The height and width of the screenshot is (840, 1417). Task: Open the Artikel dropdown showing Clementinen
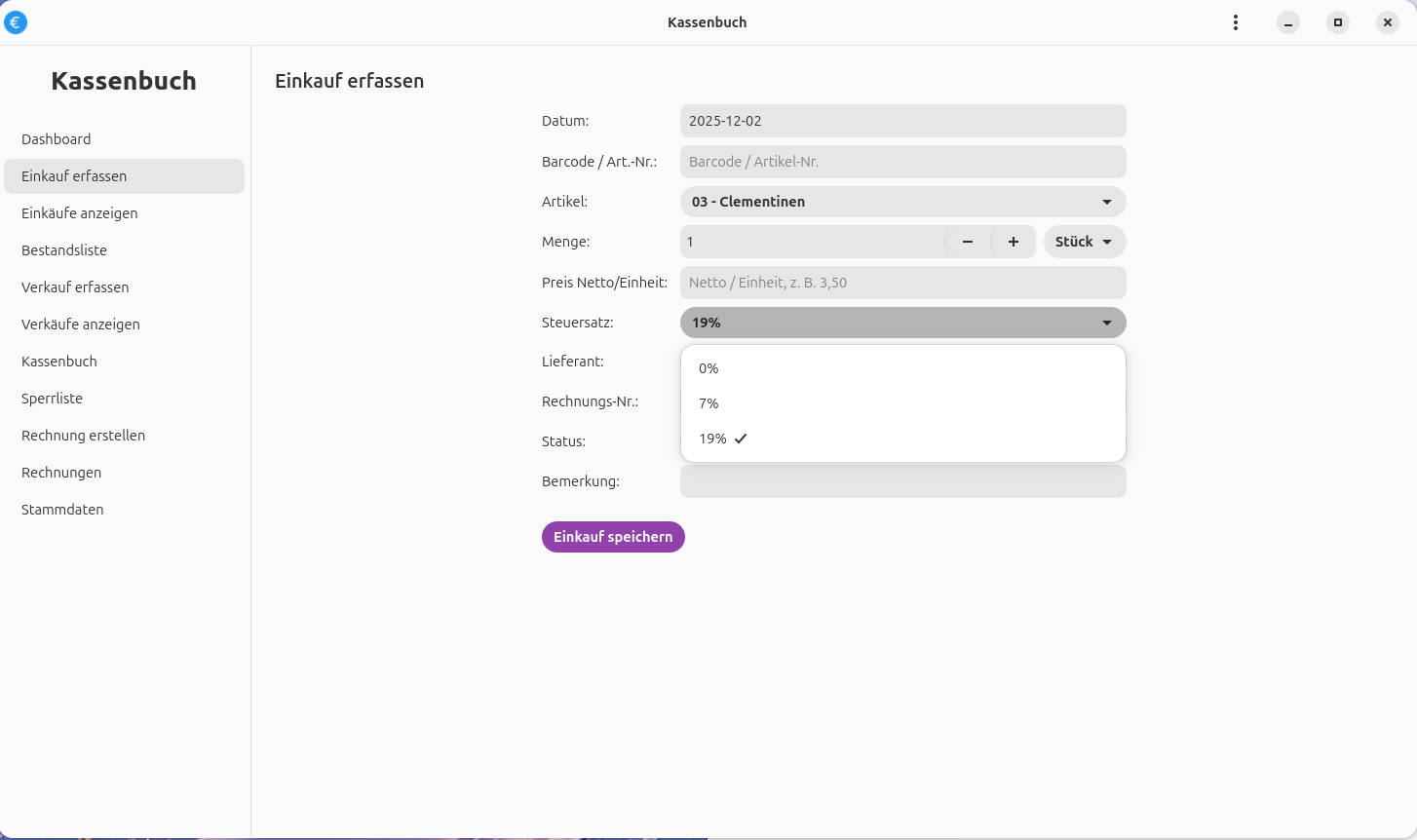pos(902,202)
